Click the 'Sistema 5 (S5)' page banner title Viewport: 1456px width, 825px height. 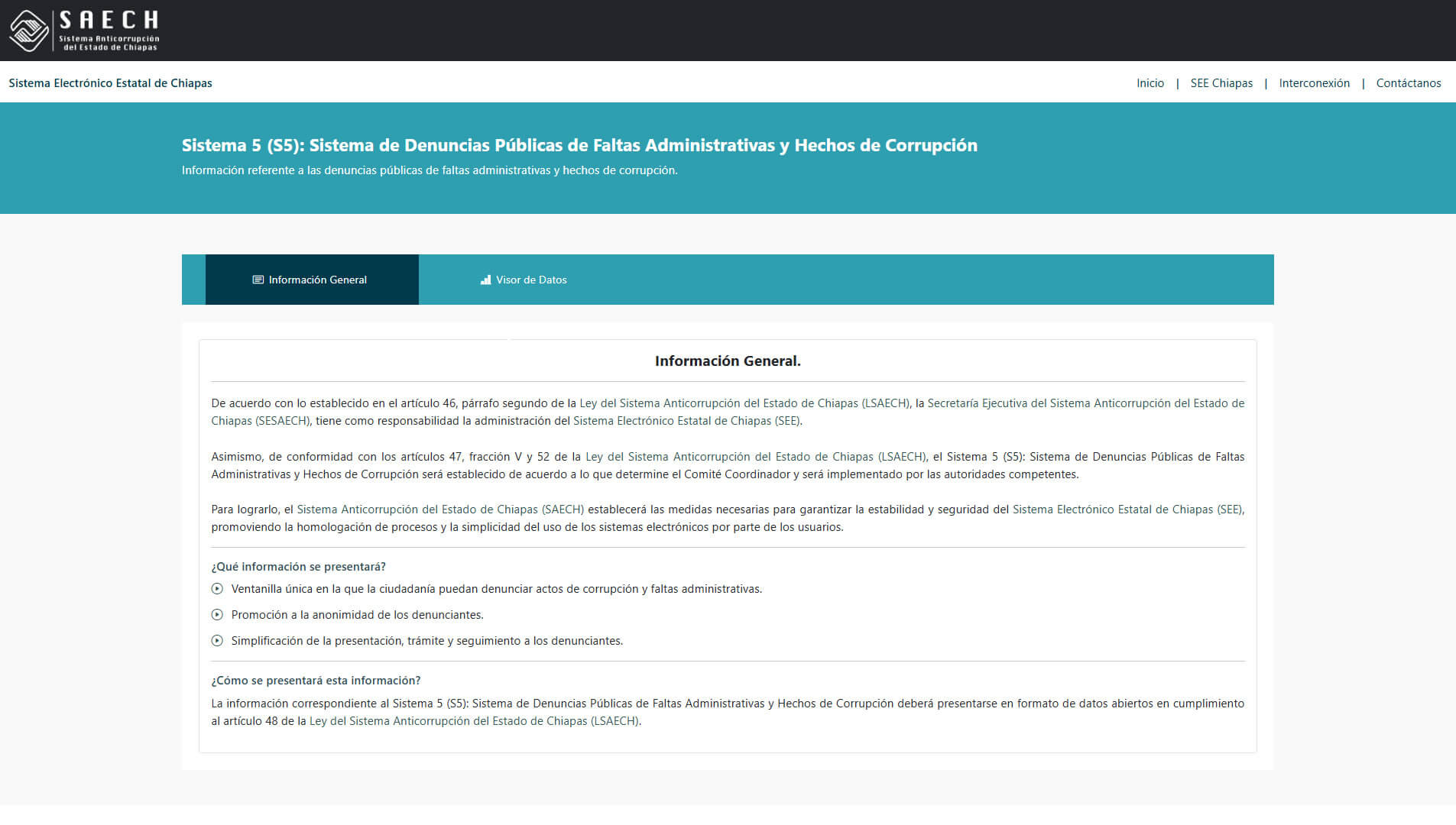[579, 145]
